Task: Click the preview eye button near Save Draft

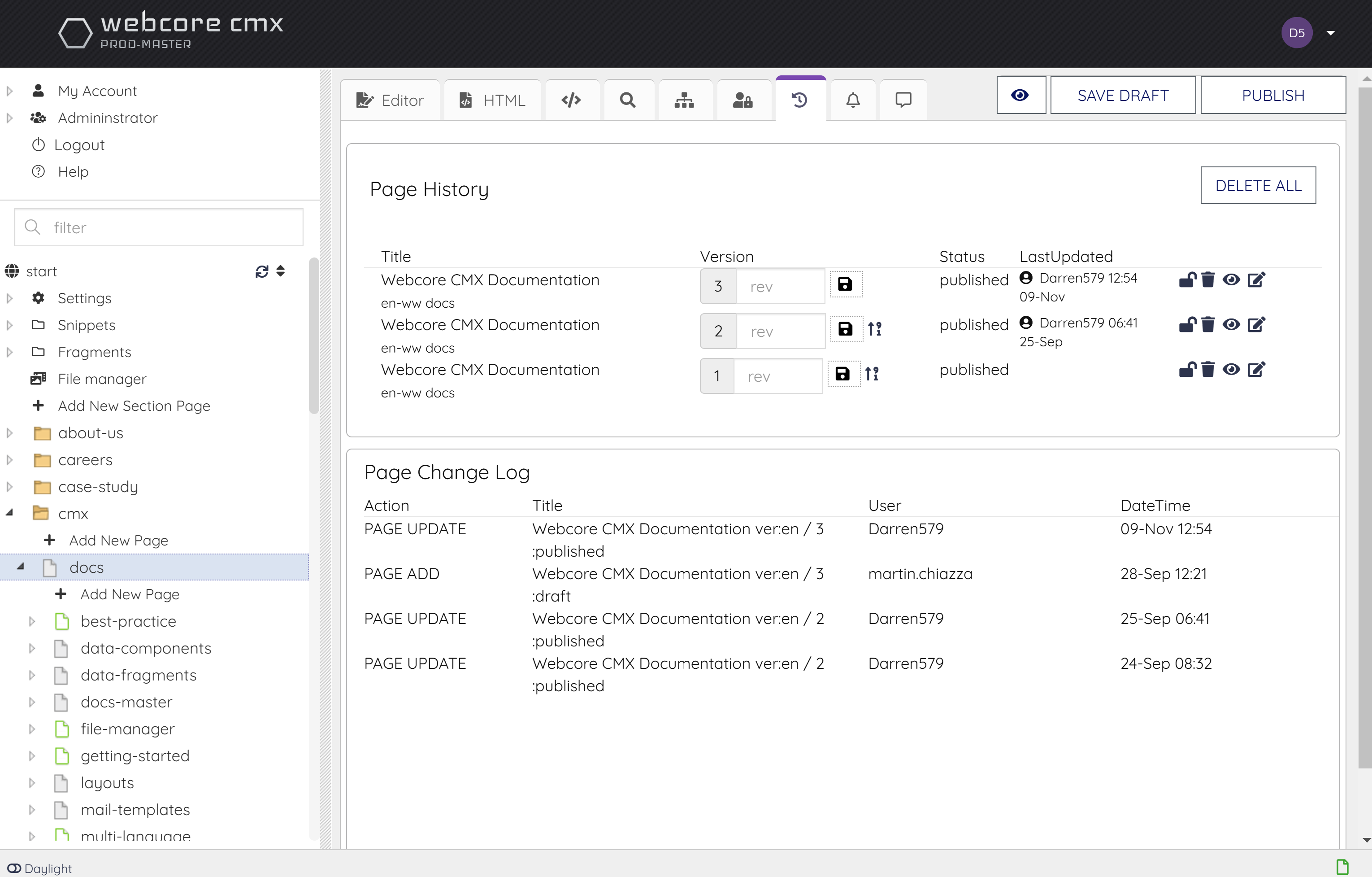Action: point(1020,95)
